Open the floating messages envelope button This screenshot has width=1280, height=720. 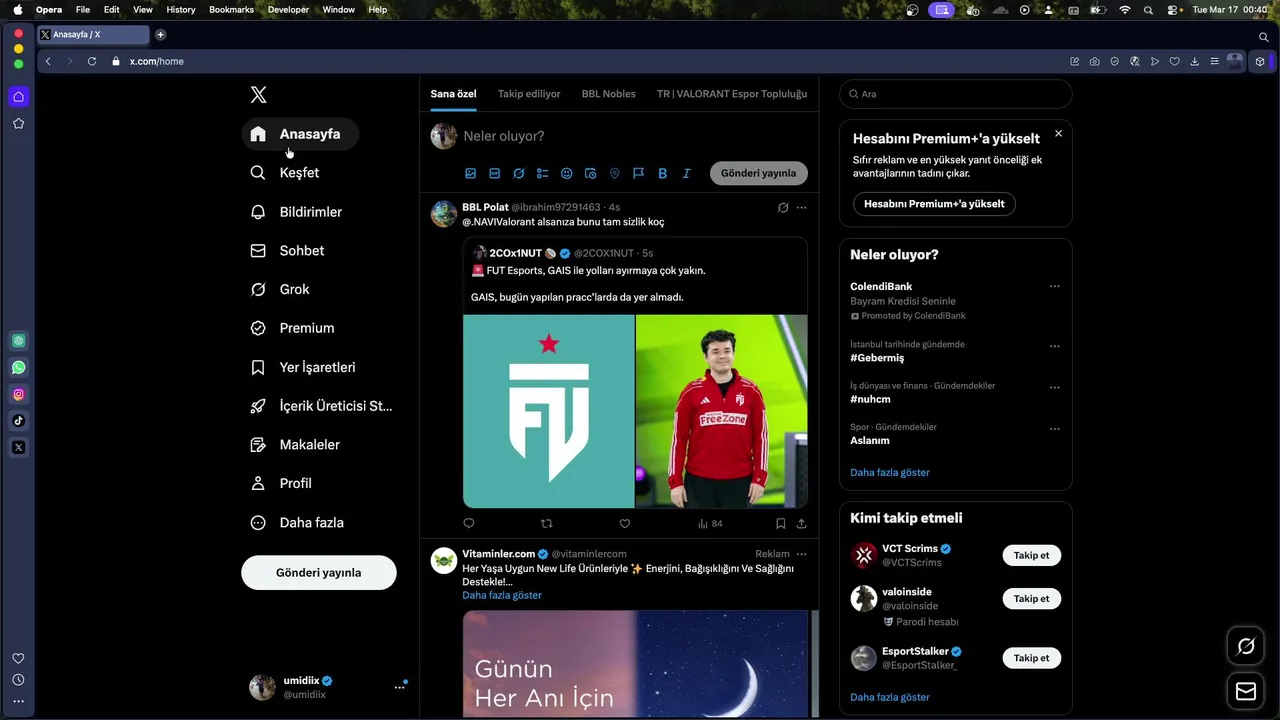1246,691
